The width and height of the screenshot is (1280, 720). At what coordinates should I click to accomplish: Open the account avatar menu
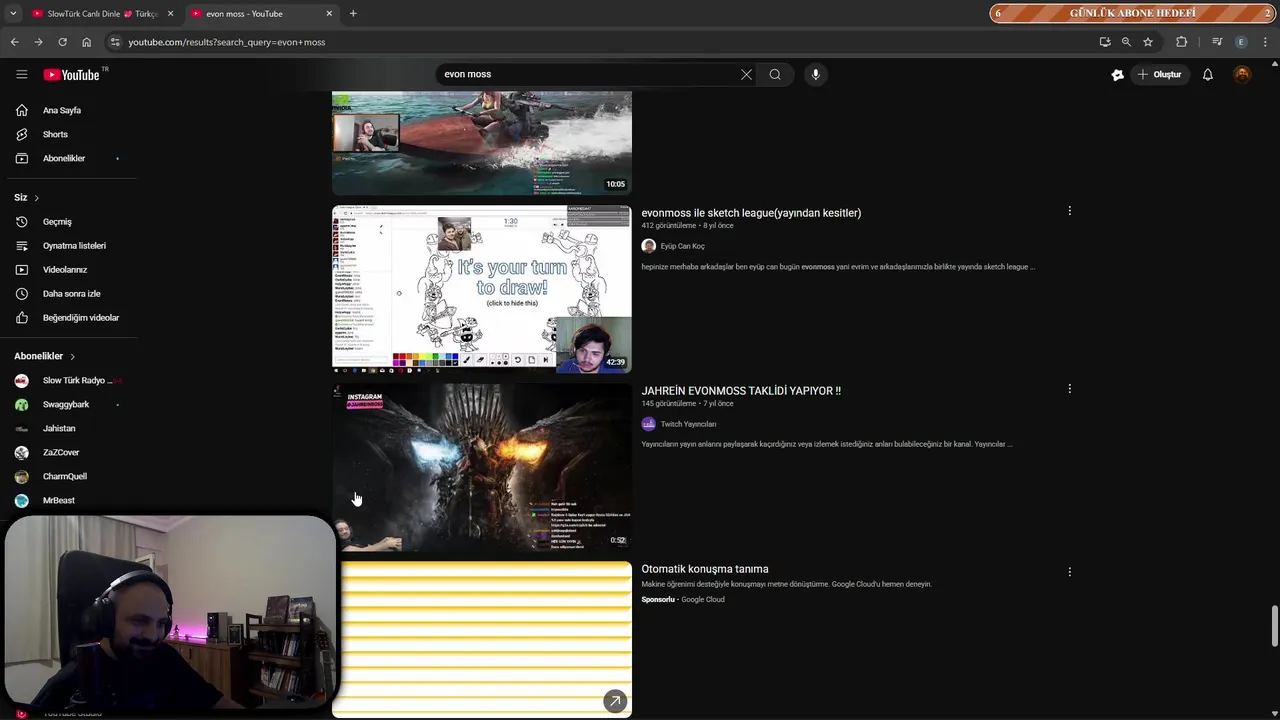click(1242, 74)
